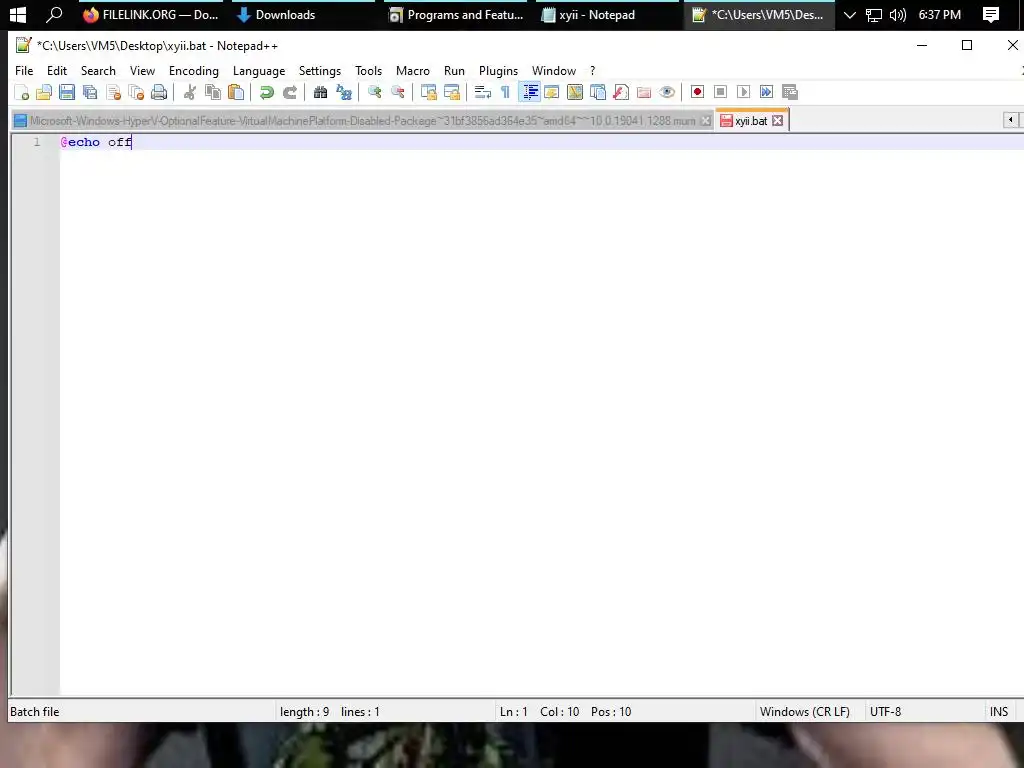Redo the last undone edit

tap(289, 92)
